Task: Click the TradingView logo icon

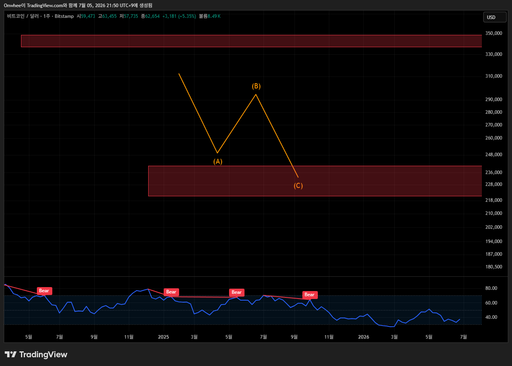Action: pos(10,354)
